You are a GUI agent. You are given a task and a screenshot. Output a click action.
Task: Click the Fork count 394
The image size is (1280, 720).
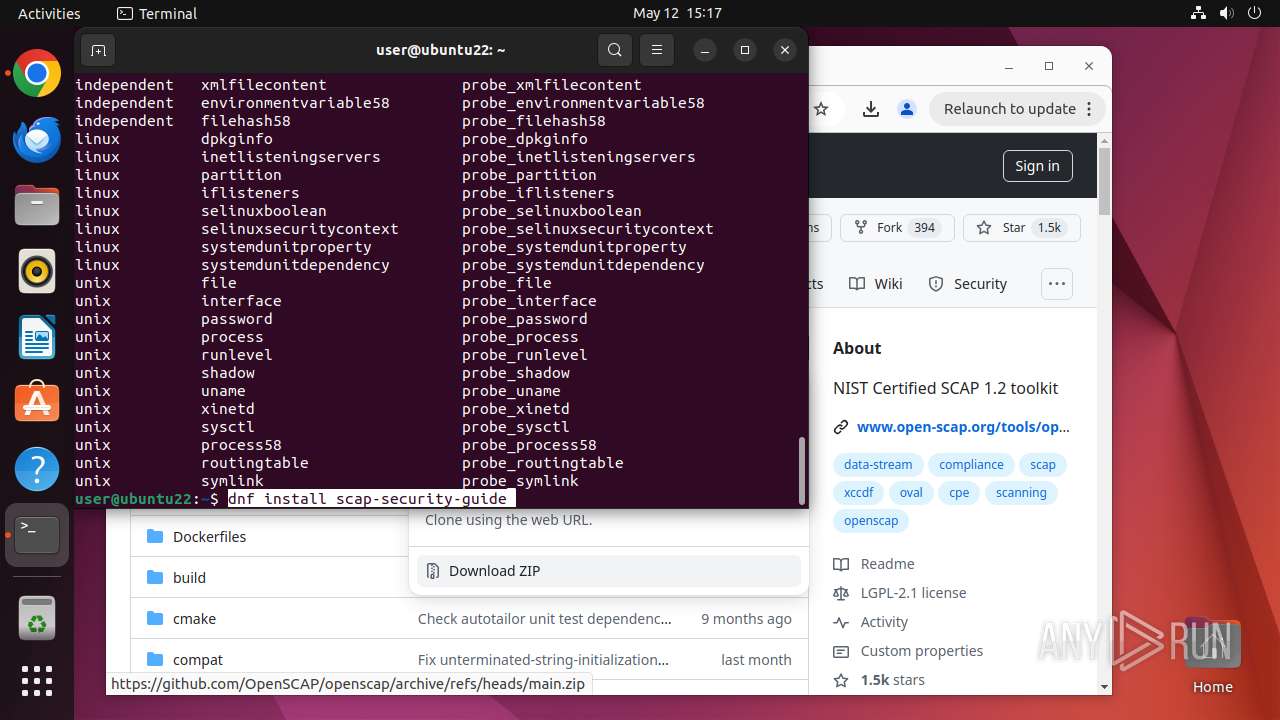925,228
